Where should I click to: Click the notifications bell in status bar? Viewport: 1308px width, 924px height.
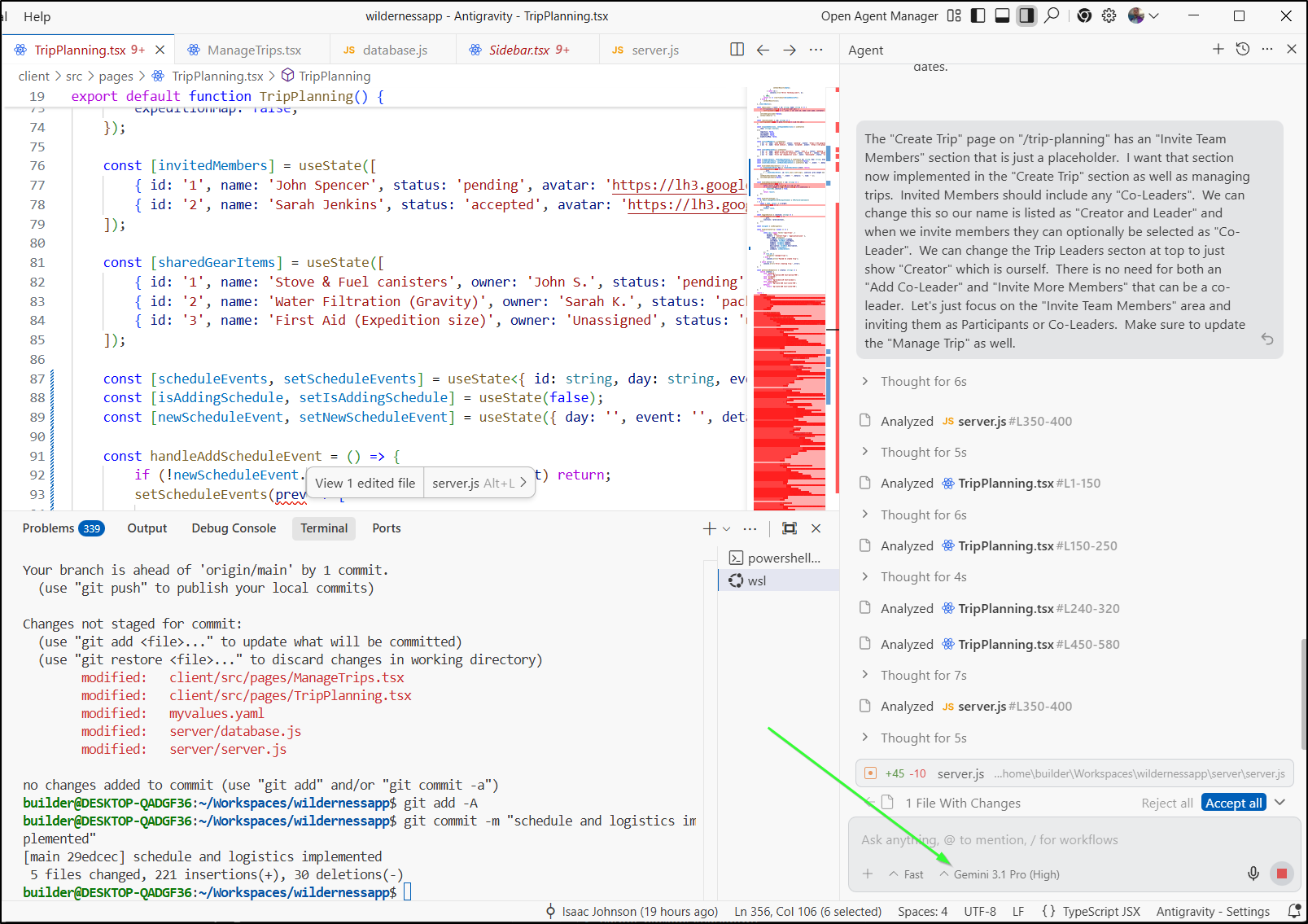point(1294,911)
